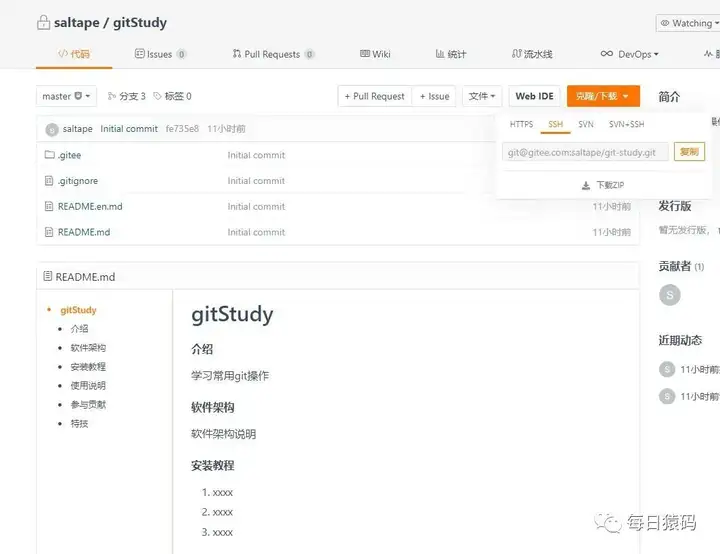
Task: Jump to 安装教程 in the README outline
Action: click(88, 367)
